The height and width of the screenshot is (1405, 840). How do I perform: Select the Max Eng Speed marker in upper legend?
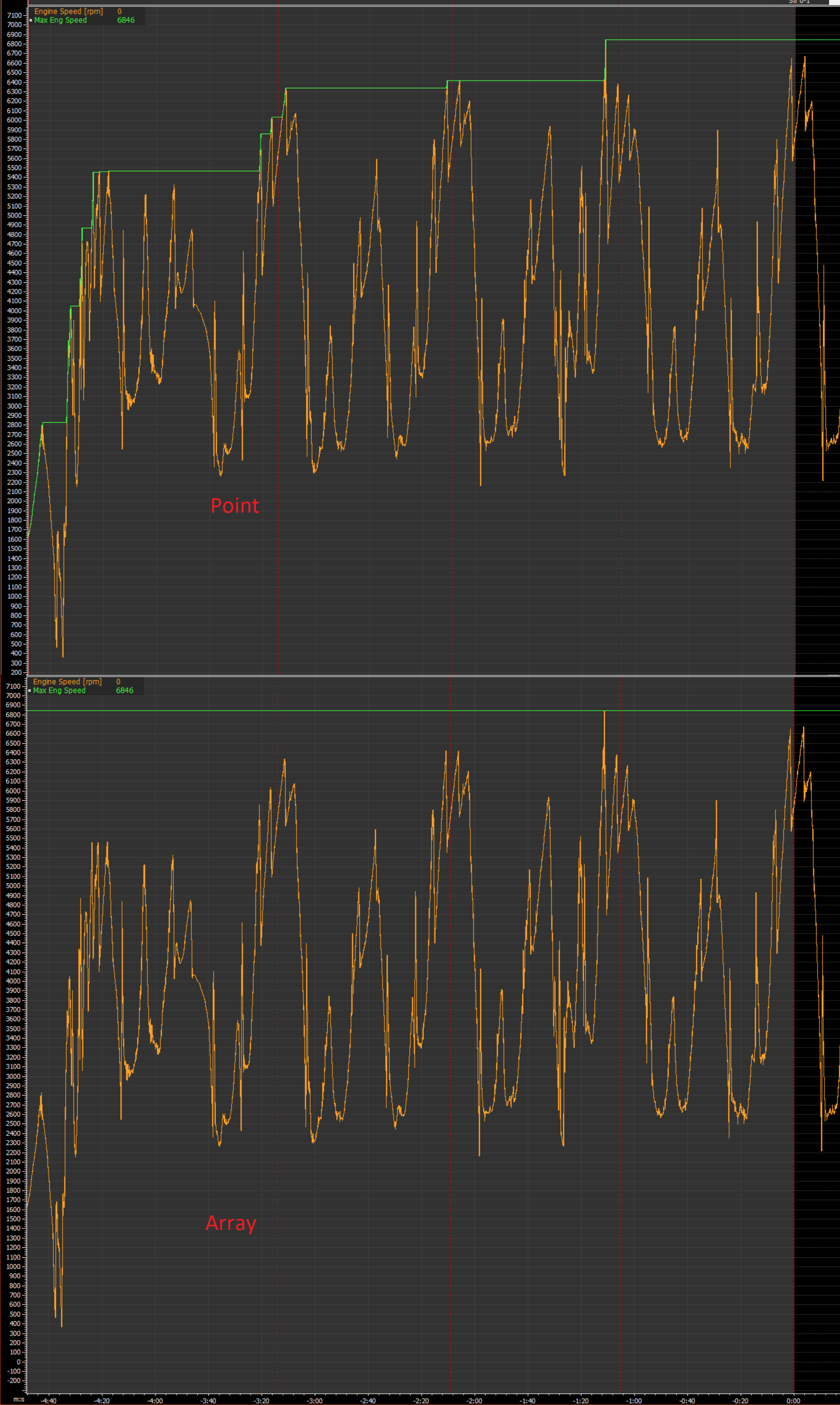31,20
